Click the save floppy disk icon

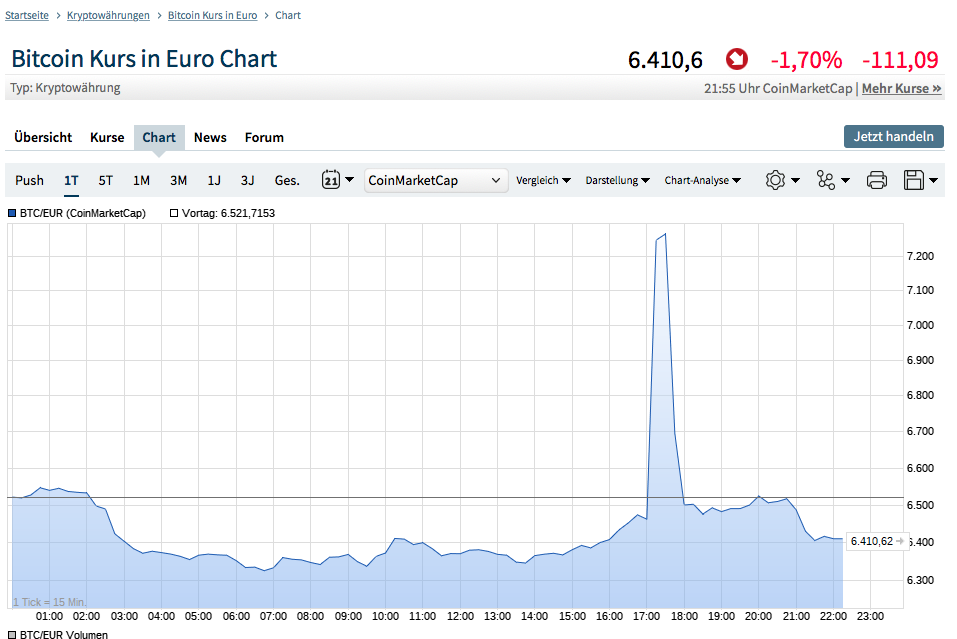coord(914,180)
